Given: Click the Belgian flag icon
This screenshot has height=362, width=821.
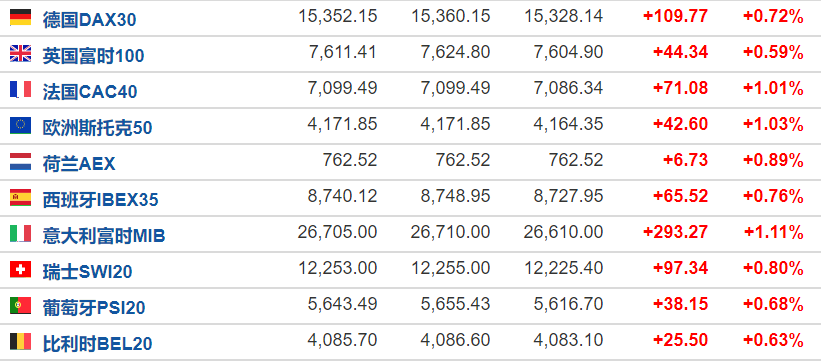Looking at the screenshot, I should pyautogui.click(x=20, y=342).
